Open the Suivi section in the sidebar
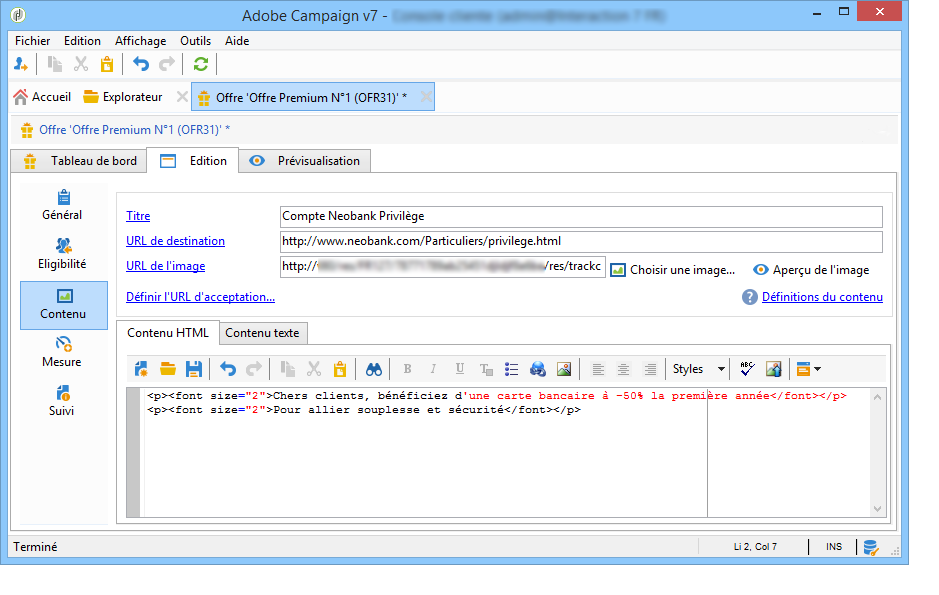Viewport: 939px width, 595px height. click(62, 402)
